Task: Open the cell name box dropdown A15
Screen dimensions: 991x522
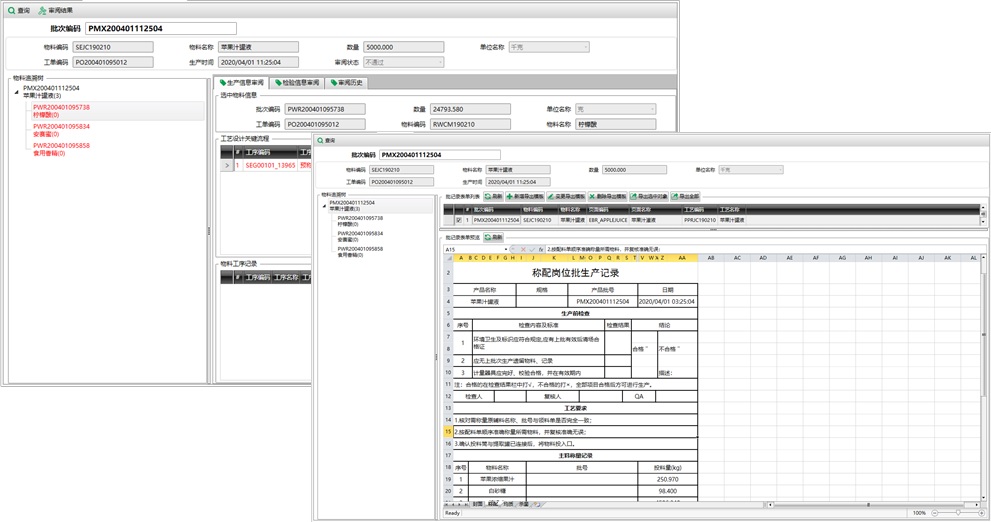Action: point(506,250)
